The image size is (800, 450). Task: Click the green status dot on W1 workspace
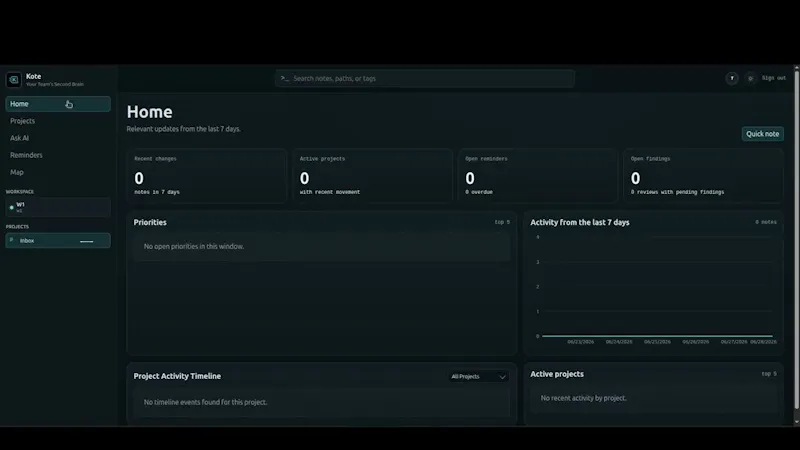point(12,208)
